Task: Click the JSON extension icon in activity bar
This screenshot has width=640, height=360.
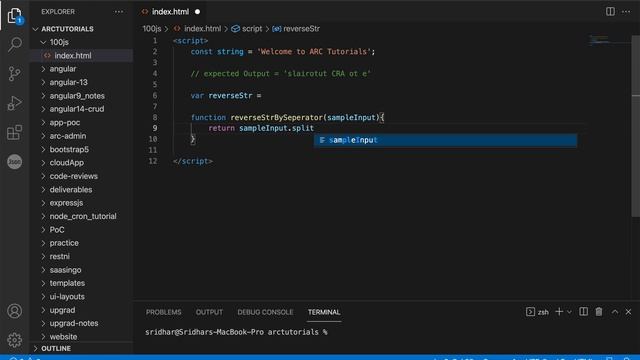Action: point(15,162)
